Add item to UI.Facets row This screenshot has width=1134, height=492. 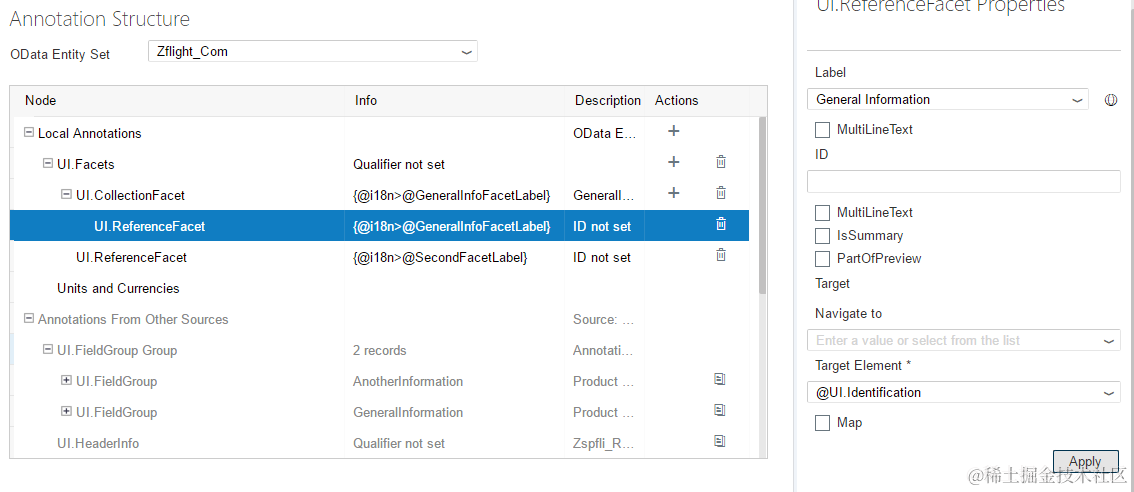(673, 162)
